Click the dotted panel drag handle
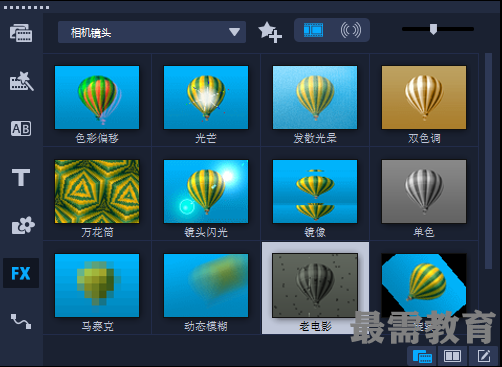 coord(26,7)
